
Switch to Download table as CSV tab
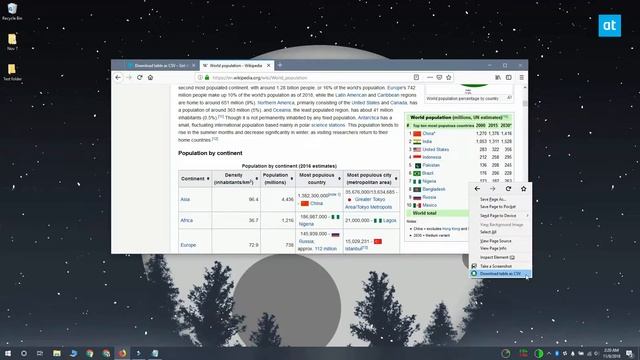coord(159,65)
